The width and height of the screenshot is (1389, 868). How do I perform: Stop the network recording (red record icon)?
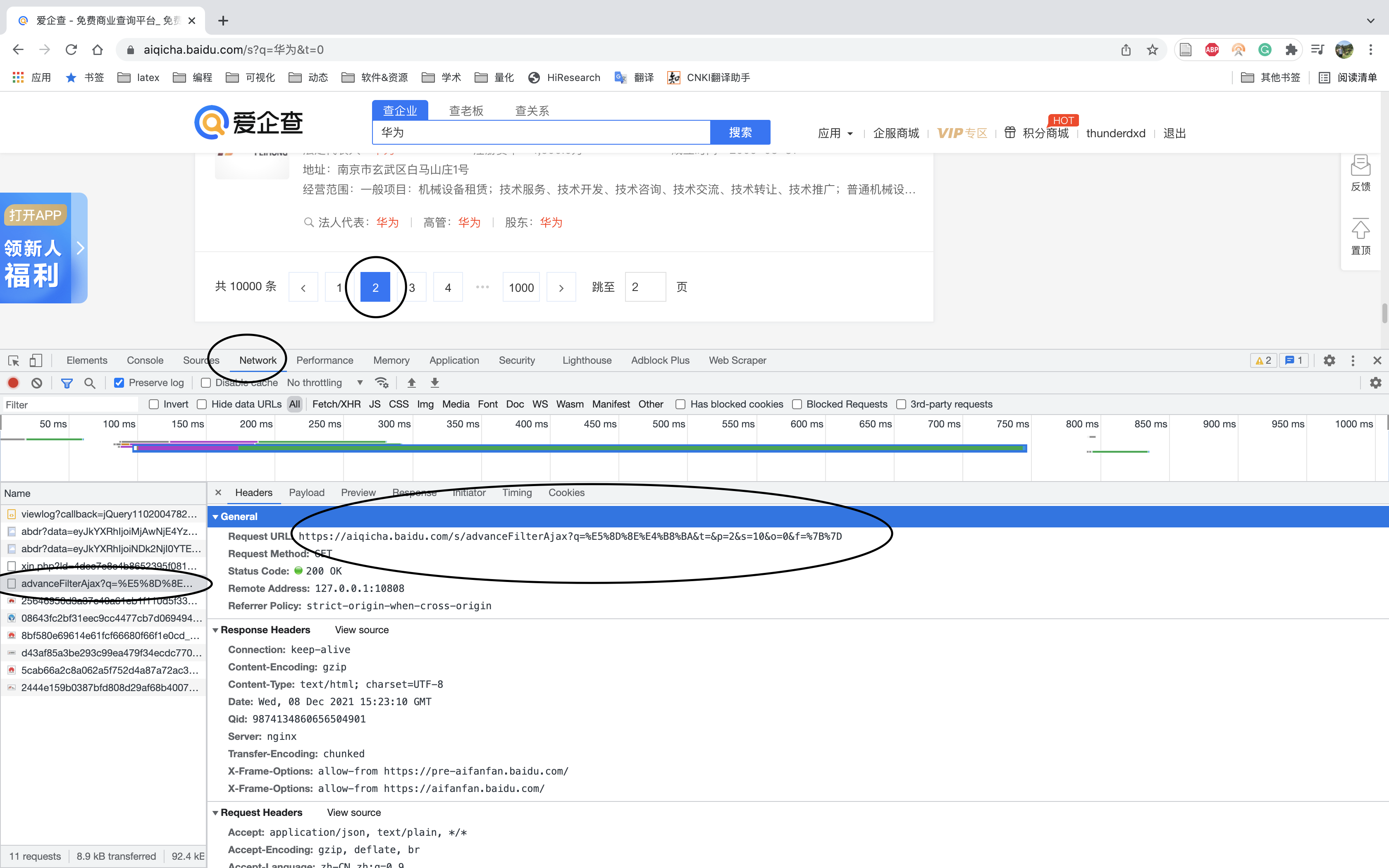click(x=13, y=382)
